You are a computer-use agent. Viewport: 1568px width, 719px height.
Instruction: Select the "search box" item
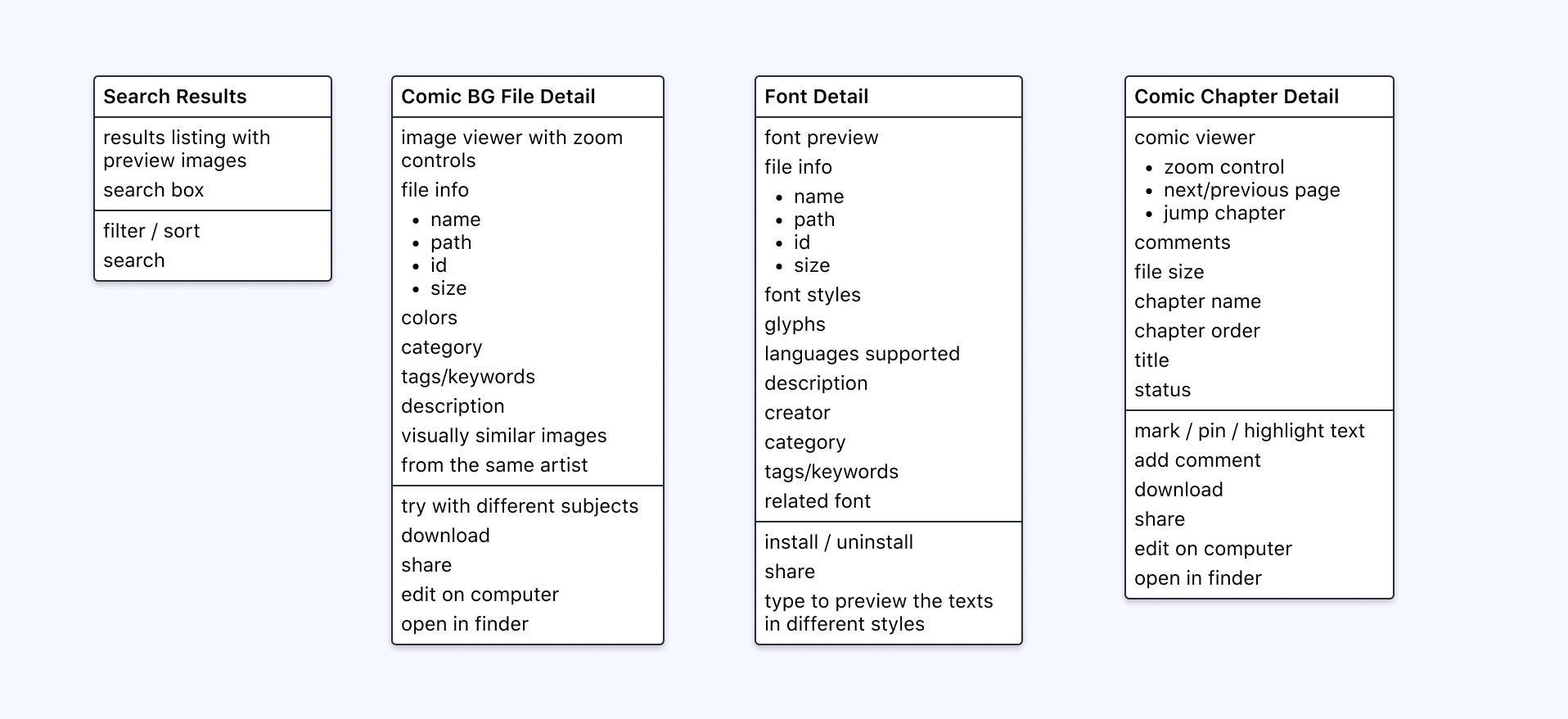[x=153, y=190]
